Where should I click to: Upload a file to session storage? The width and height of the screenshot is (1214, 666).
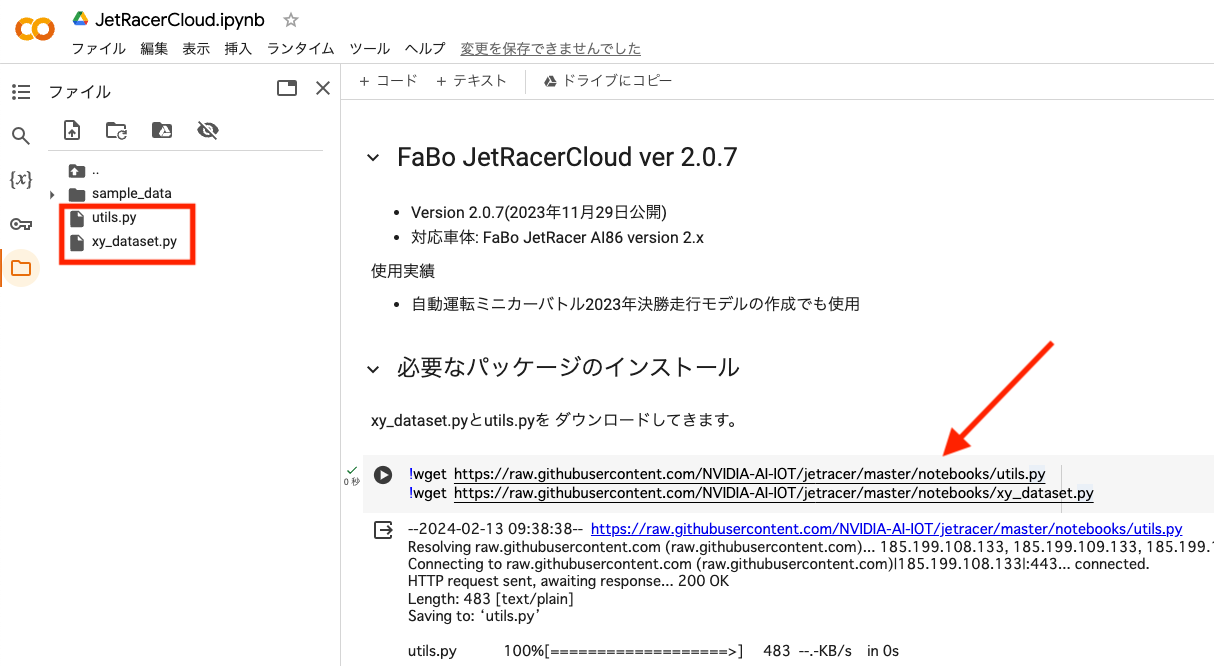71,130
